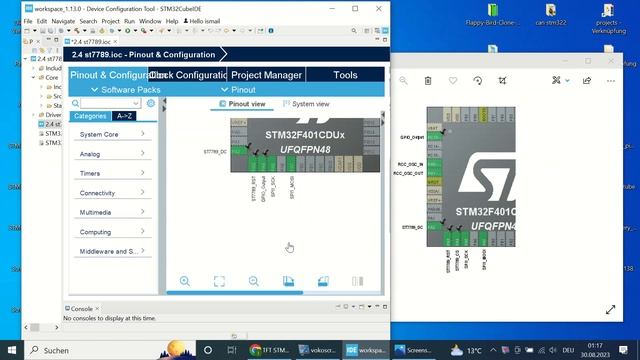Expand the Timers category

(x=112, y=173)
